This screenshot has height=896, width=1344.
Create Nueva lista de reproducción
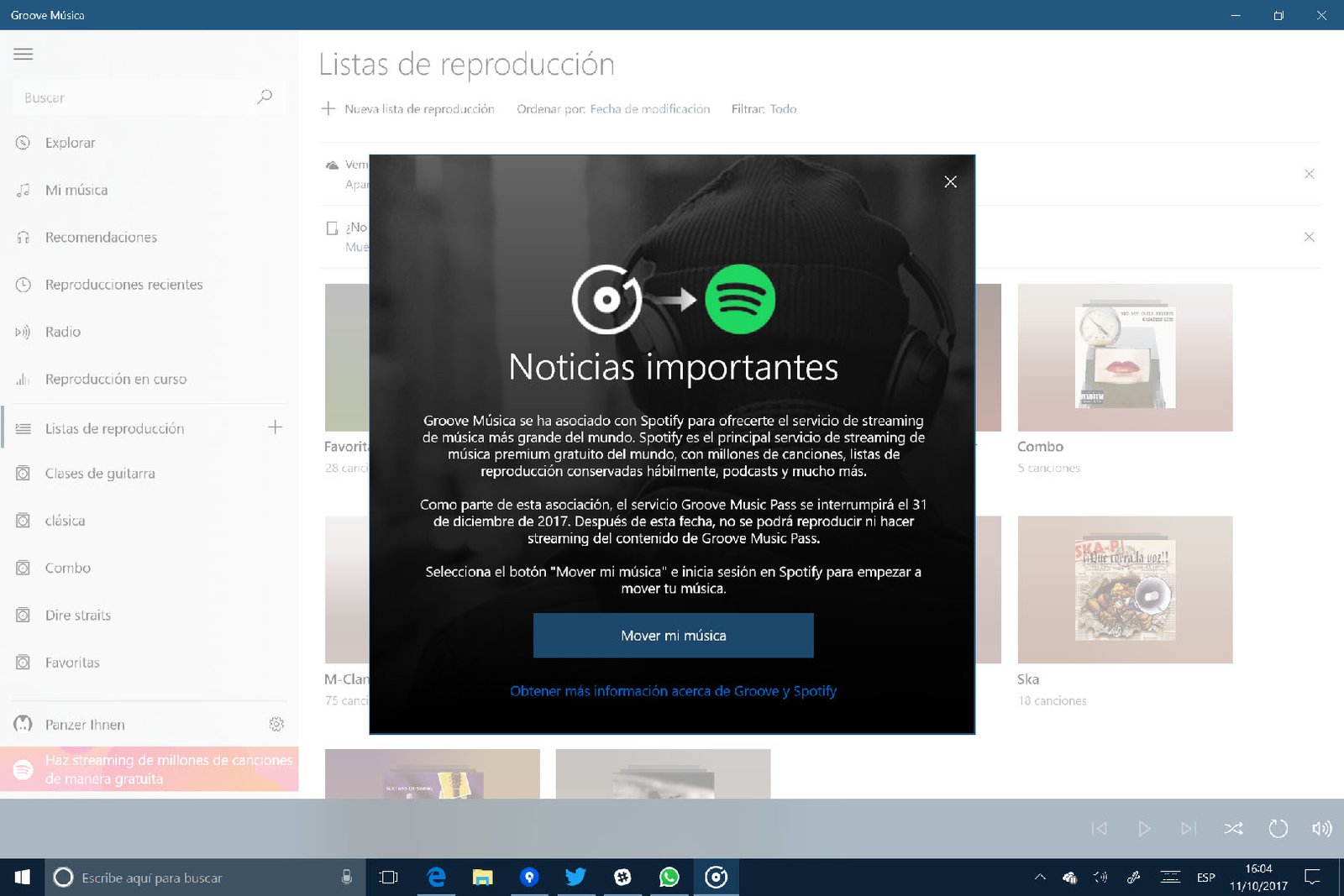click(x=408, y=109)
